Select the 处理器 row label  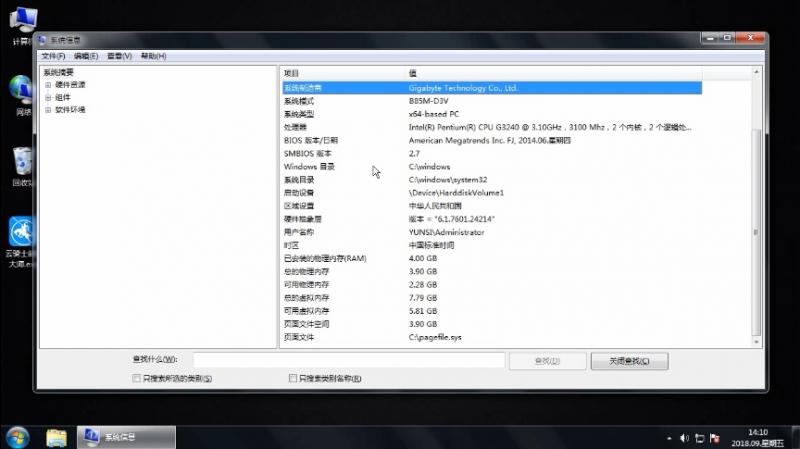(295, 128)
